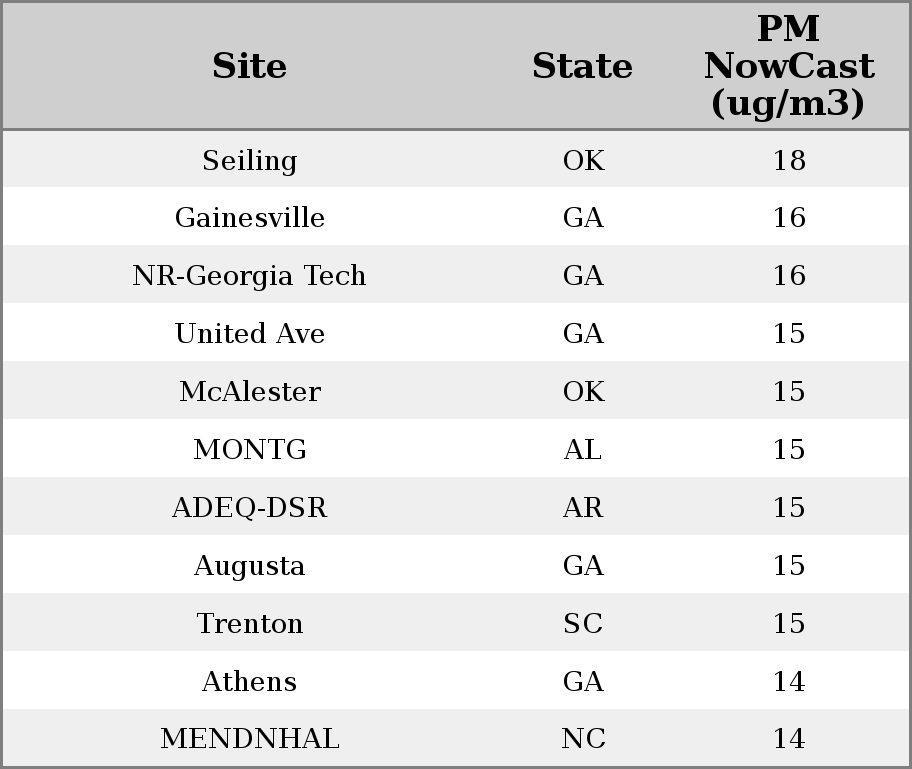Click the ADEQ-DSR site name

[250, 508]
